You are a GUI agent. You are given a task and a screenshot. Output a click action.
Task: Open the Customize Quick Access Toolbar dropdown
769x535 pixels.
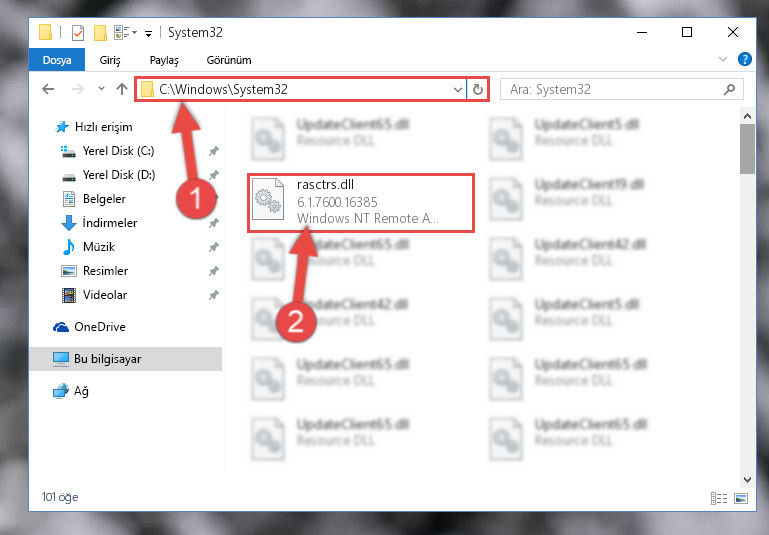(148, 33)
